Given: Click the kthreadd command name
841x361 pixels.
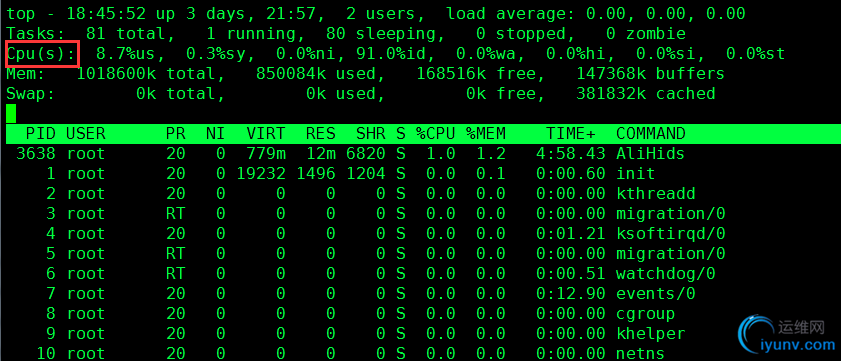Looking at the screenshot, I should (655, 194).
